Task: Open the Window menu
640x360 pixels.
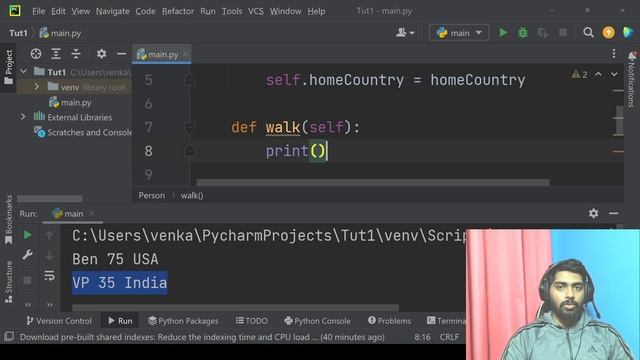Action: coord(285,11)
